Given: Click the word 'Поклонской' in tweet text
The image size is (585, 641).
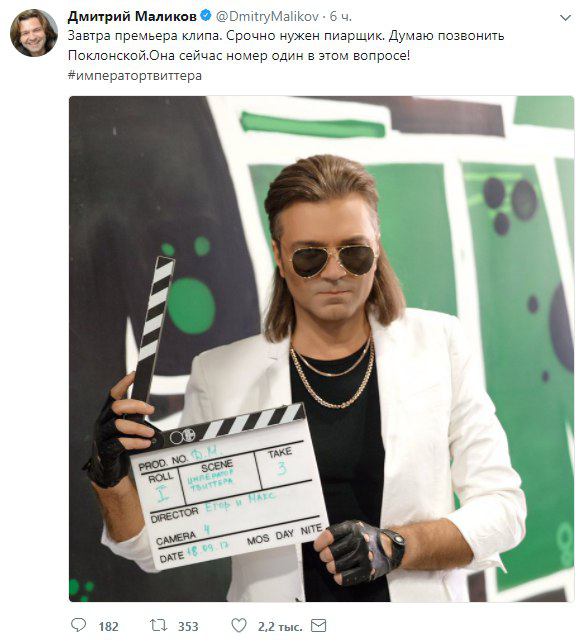Looking at the screenshot, I should point(107,56).
